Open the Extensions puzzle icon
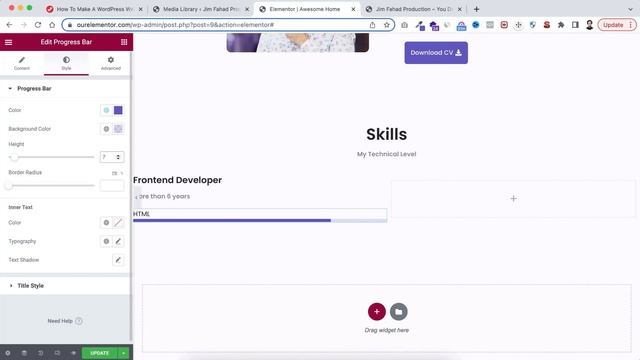This screenshot has width=640, height=360. click(x=561, y=25)
